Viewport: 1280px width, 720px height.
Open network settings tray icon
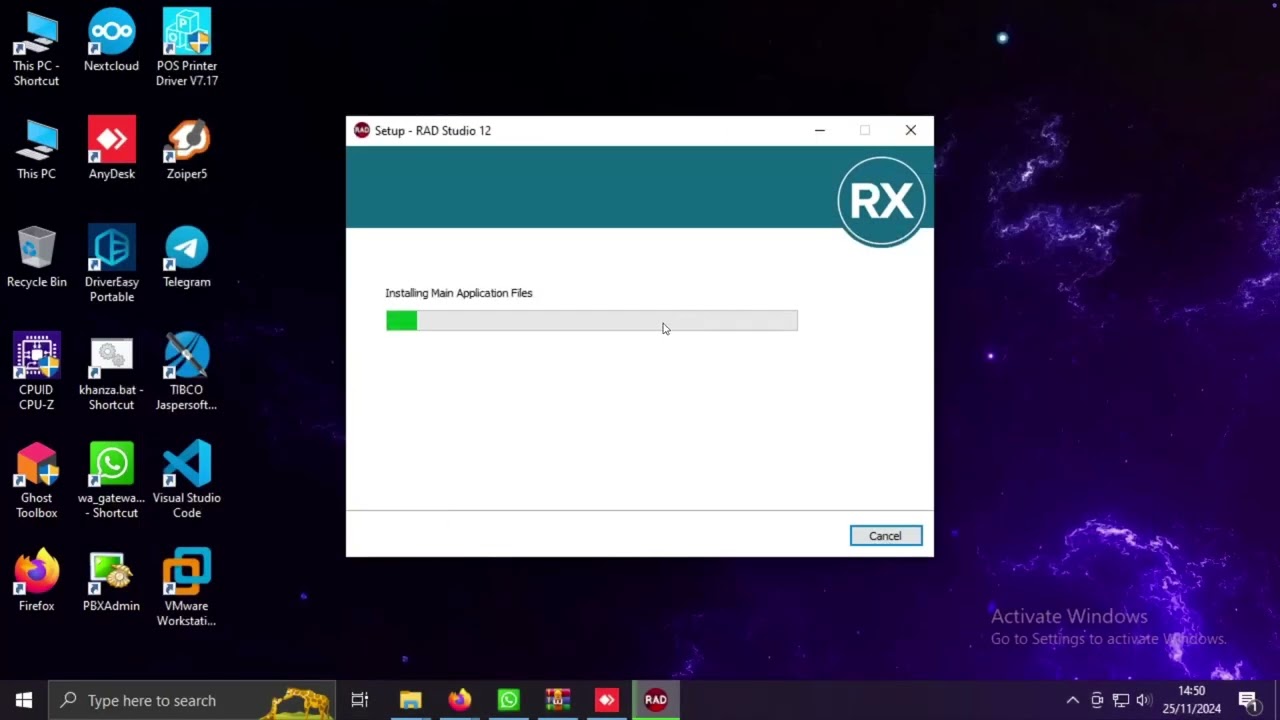1121,700
